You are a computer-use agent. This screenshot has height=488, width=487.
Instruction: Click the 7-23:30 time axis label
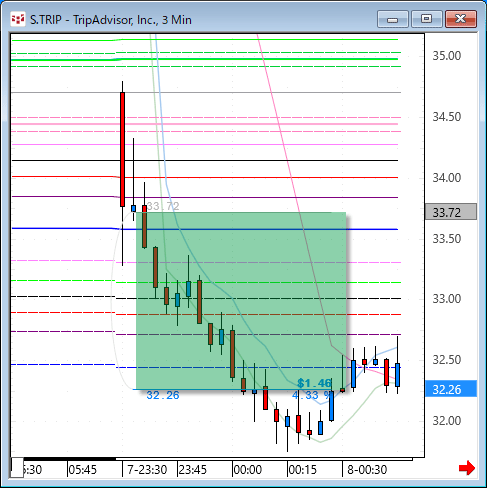pyautogui.click(x=147, y=470)
